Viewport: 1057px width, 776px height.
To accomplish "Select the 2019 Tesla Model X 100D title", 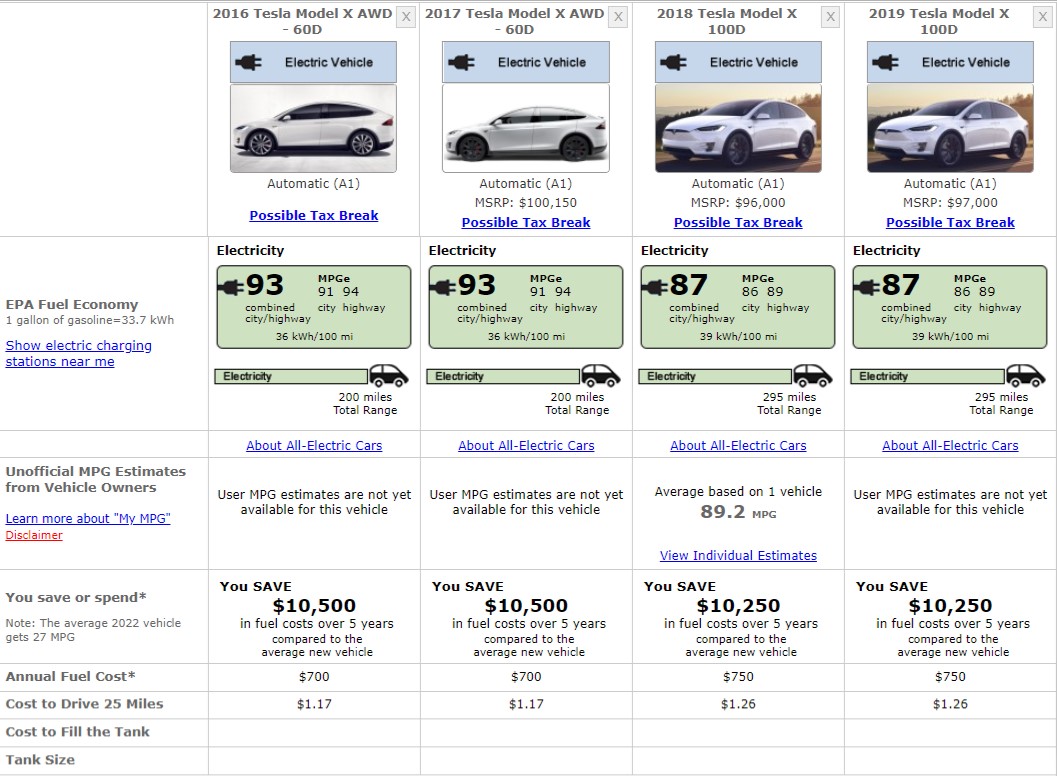I will coord(939,22).
